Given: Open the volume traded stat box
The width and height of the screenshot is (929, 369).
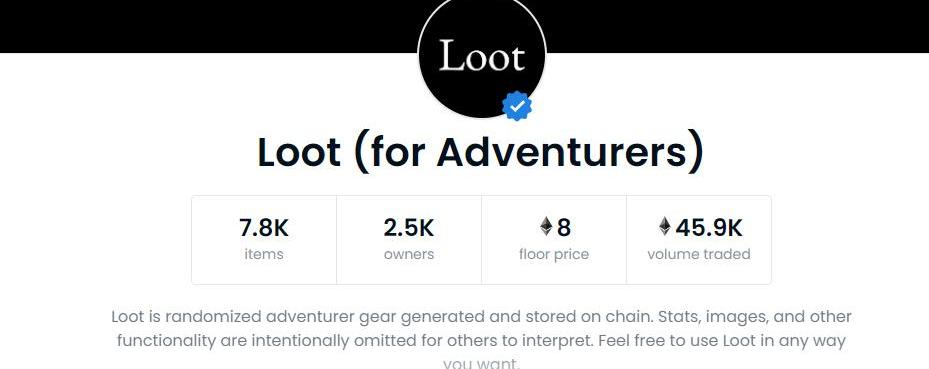Looking at the screenshot, I should tap(699, 240).
